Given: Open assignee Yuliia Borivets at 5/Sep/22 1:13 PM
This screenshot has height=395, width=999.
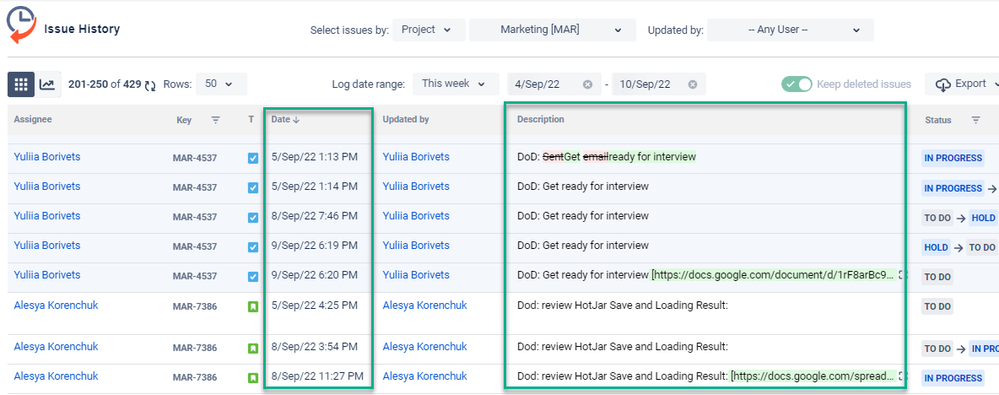Looking at the screenshot, I should (47, 156).
